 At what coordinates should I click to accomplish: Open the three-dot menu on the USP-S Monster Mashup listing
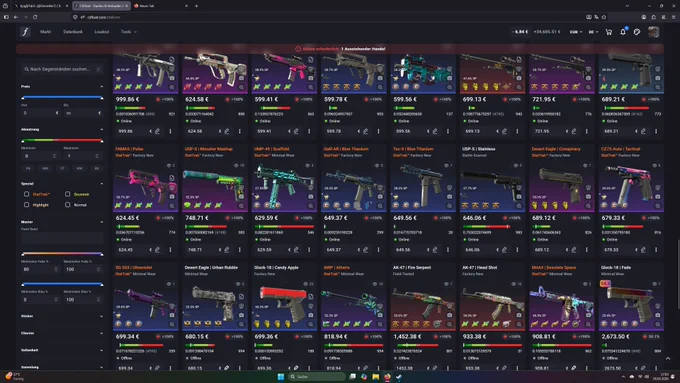pyautogui.click(x=239, y=250)
